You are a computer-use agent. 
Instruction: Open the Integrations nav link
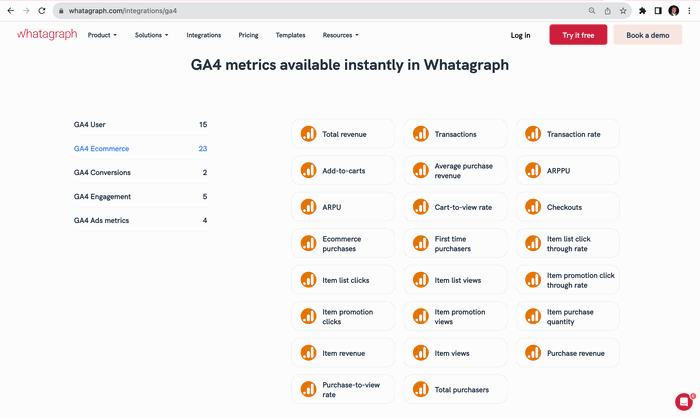204,35
